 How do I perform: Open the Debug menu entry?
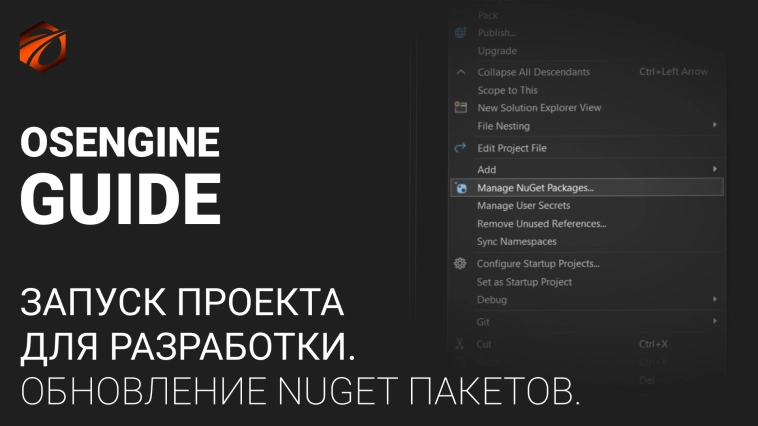(492, 300)
